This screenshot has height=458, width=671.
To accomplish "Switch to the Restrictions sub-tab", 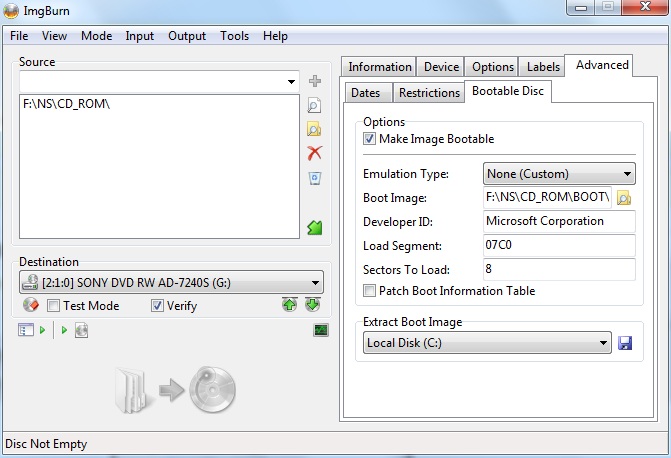I will coord(429,92).
